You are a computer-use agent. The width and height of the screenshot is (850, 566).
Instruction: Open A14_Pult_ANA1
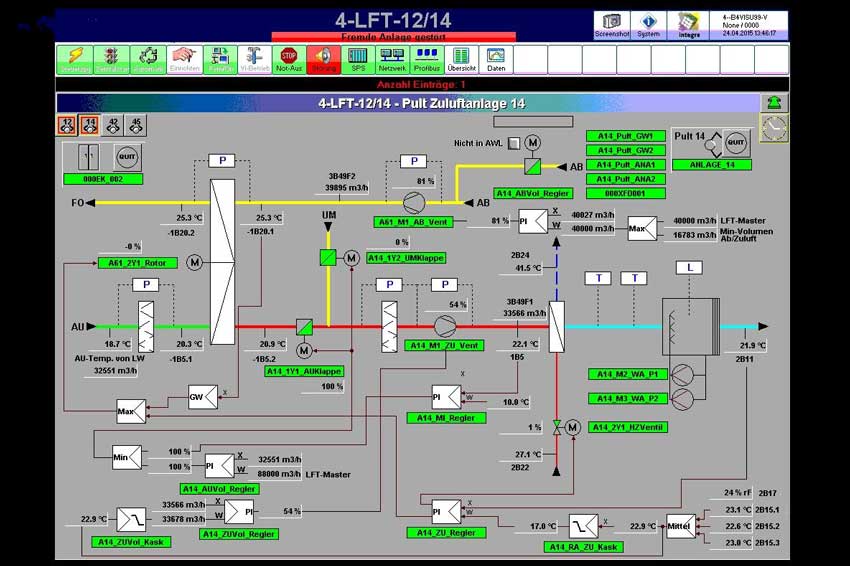[626, 164]
